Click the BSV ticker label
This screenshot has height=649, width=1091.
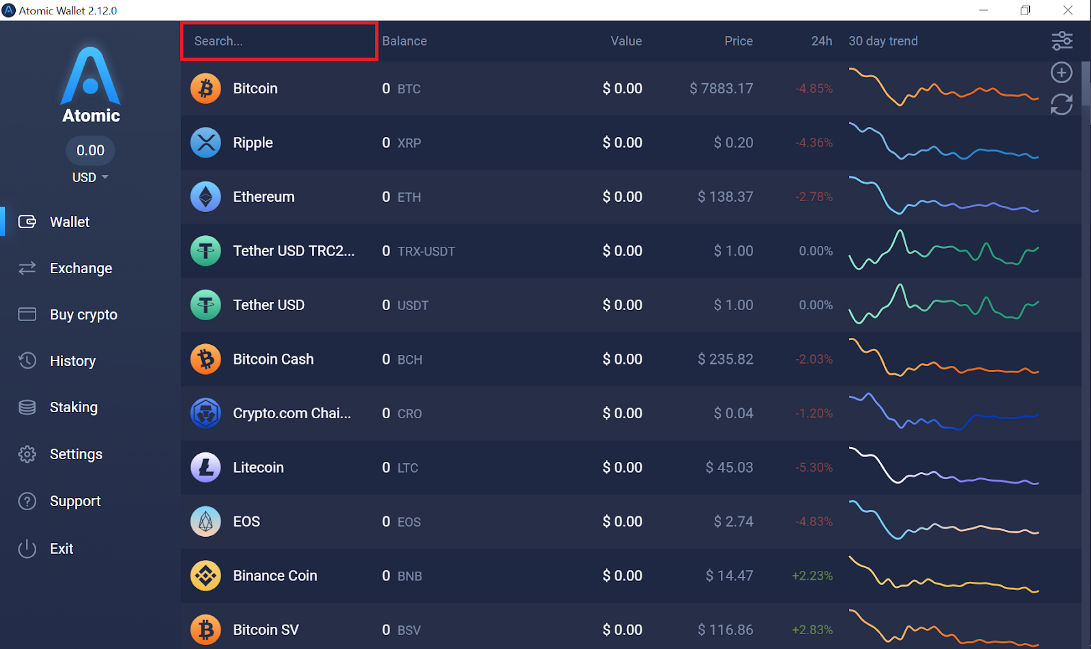click(409, 630)
